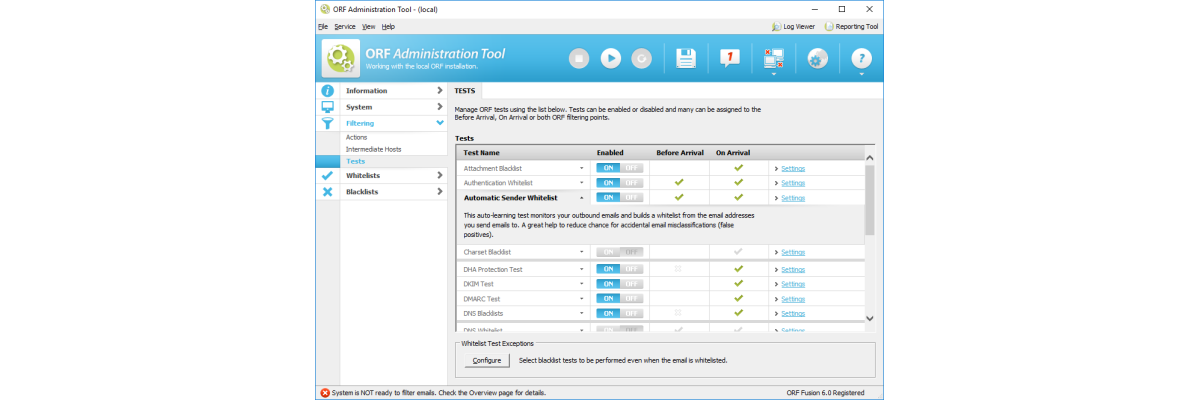This screenshot has height=400, width=1200.
Task: Toggle Charset Blacklist ON/OFF switch
Action: tap(619, 252)
